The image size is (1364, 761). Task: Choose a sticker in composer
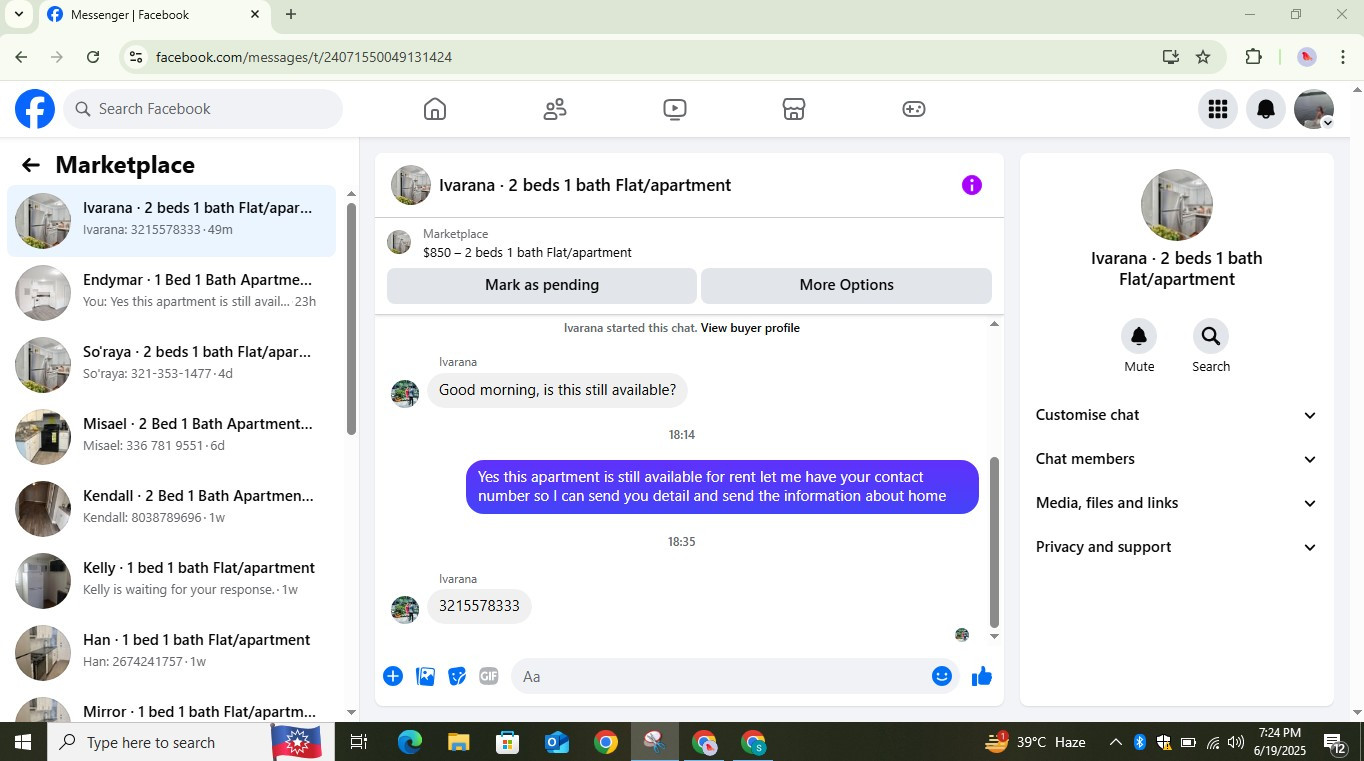[457, 676]
